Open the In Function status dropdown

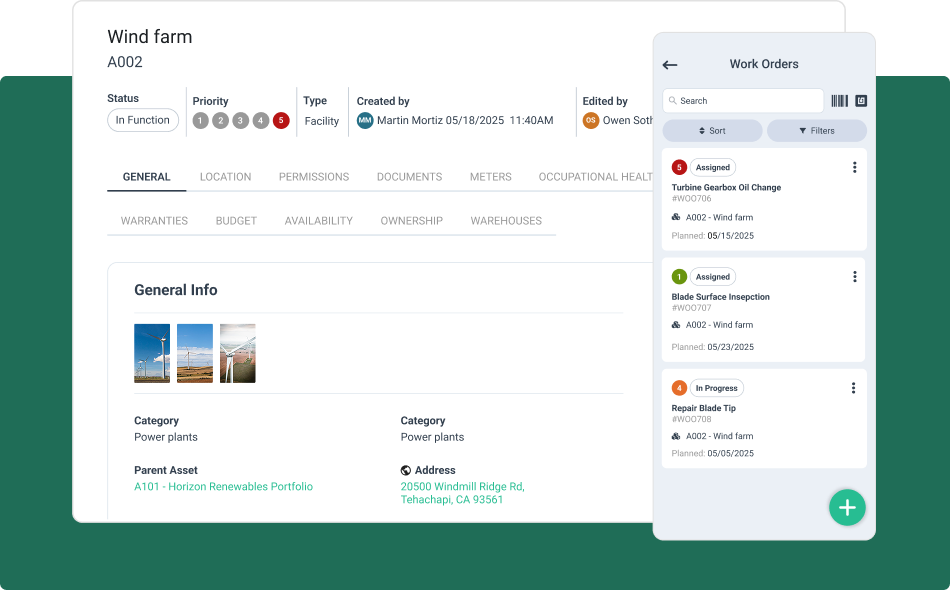143,121
